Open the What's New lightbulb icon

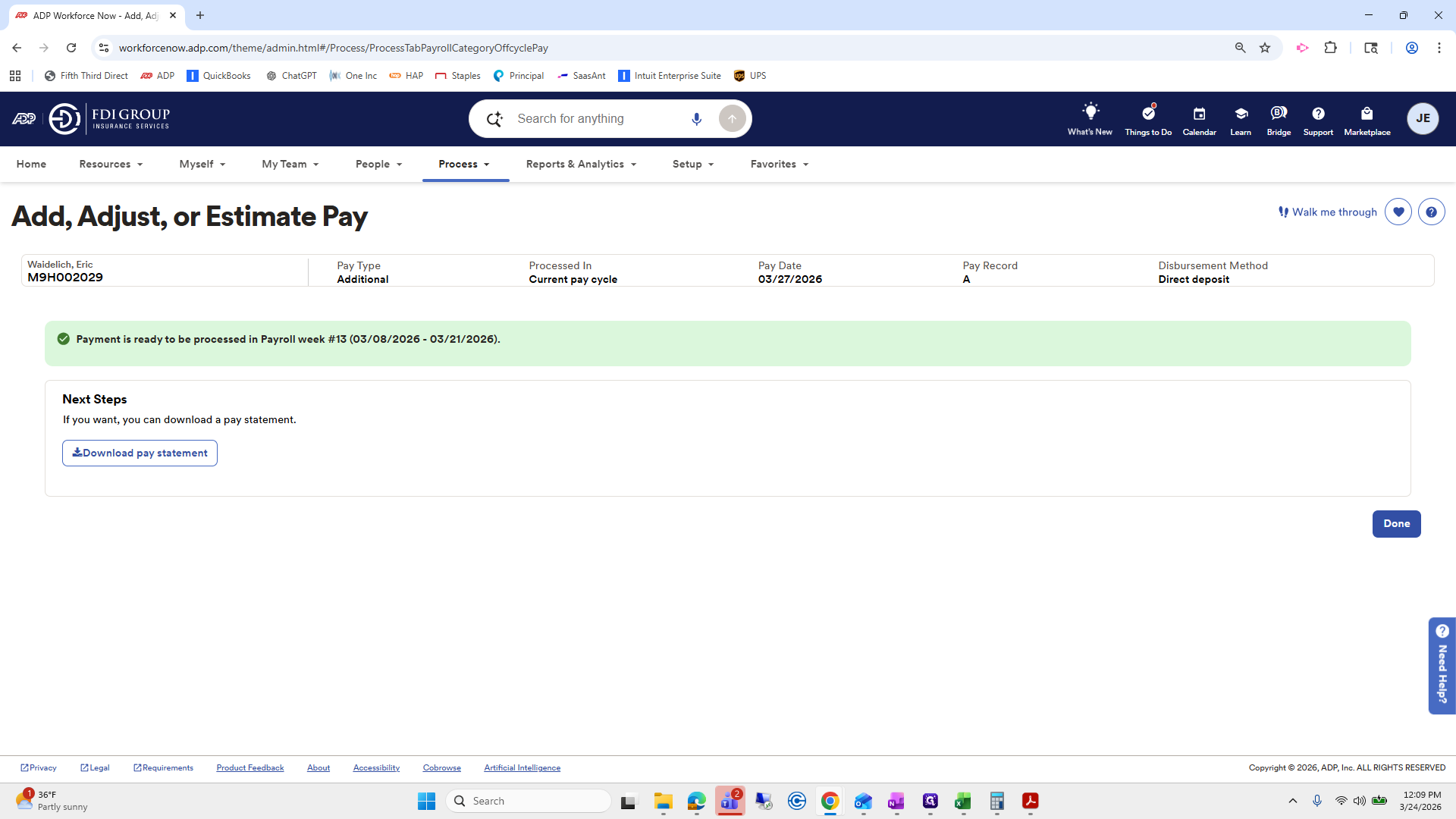pyautogui.click(x=1090, y=119)
